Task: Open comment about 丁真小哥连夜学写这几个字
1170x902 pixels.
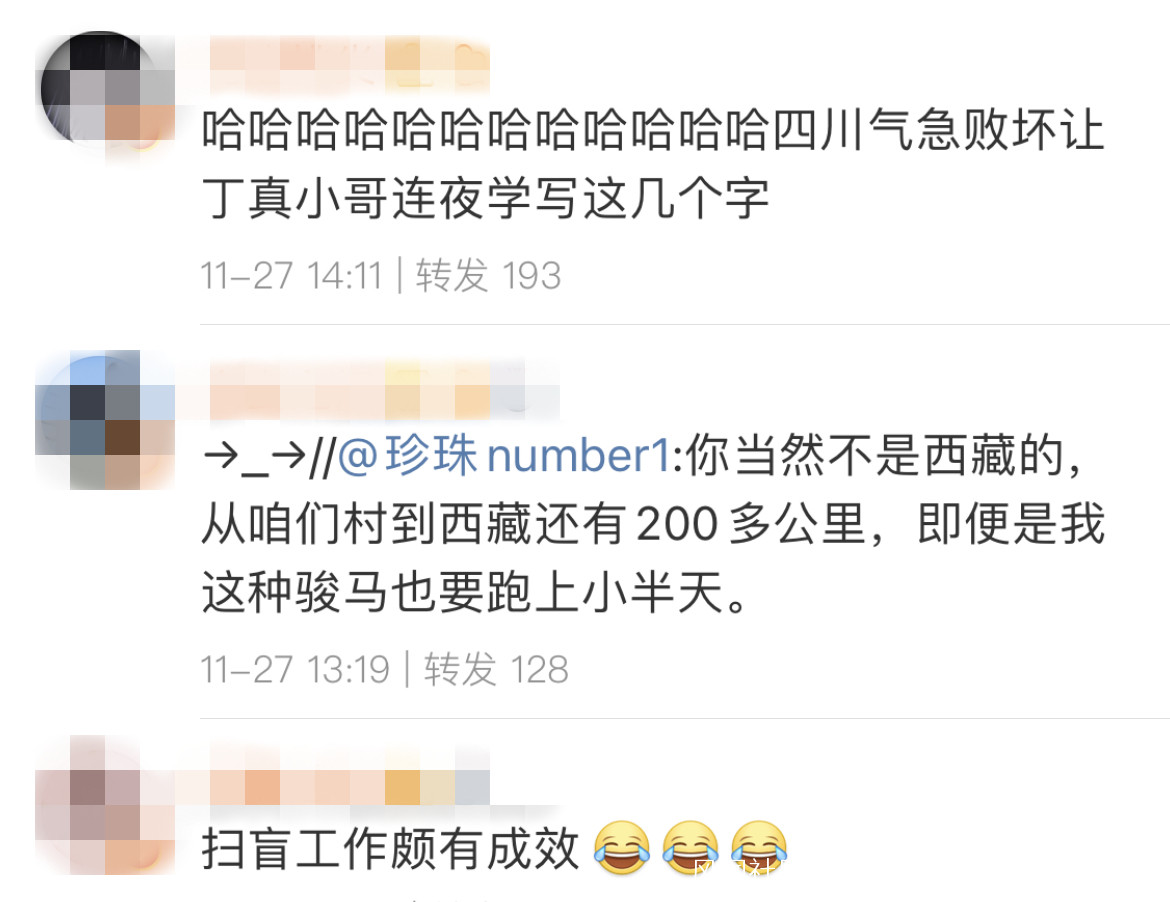Action: 653,164
